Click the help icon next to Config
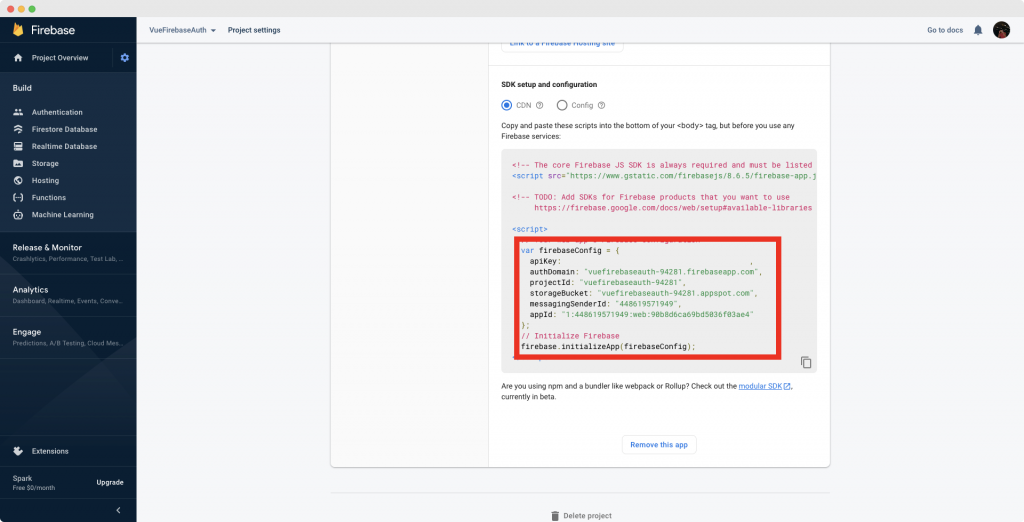Image resolution: width=1024 pixels, height=522 pixels. [601, 105]
